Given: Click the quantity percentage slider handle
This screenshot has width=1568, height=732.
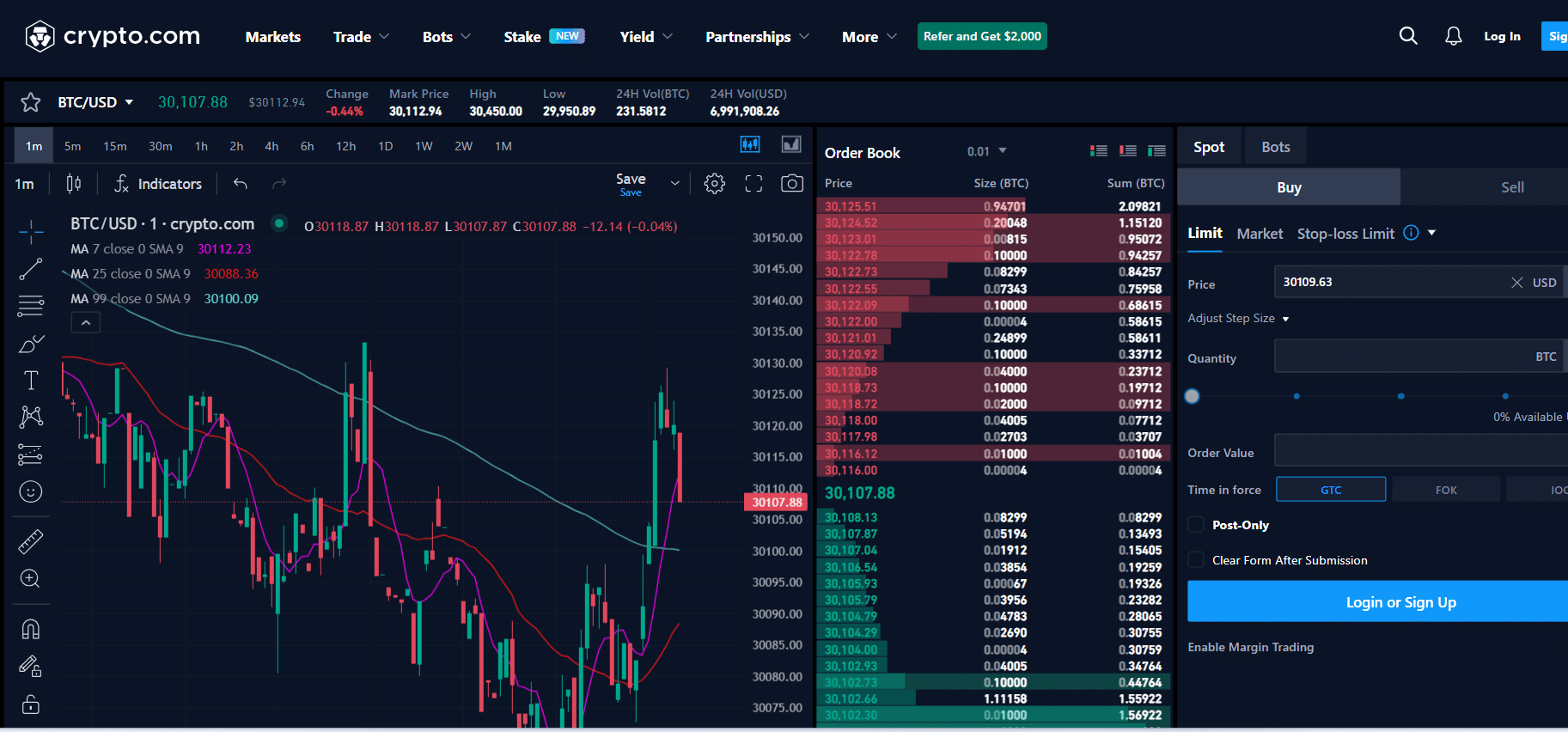Looking at the screenshot, I should (x=1192, y=396).
